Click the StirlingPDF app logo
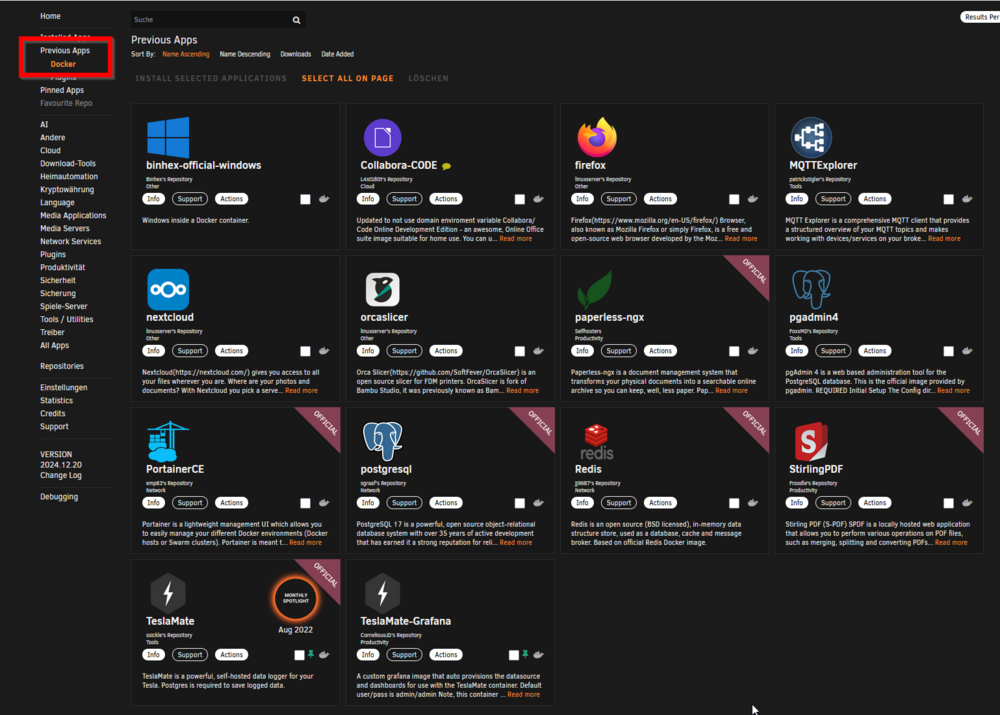This screenshot has height=715, width=1000. point(811,441)
